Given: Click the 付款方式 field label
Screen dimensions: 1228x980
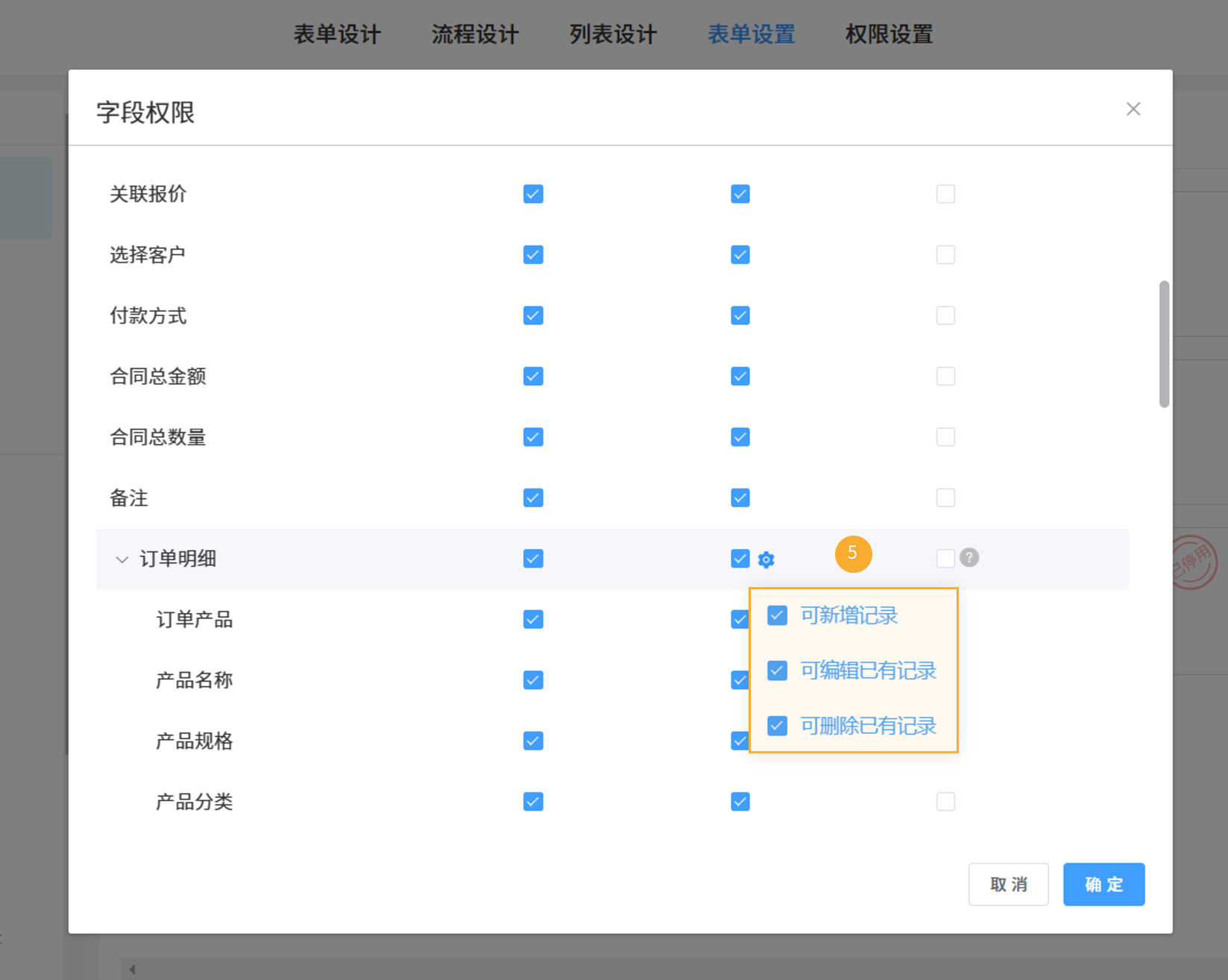Looking at the screenshot, I should coord(148,315).
